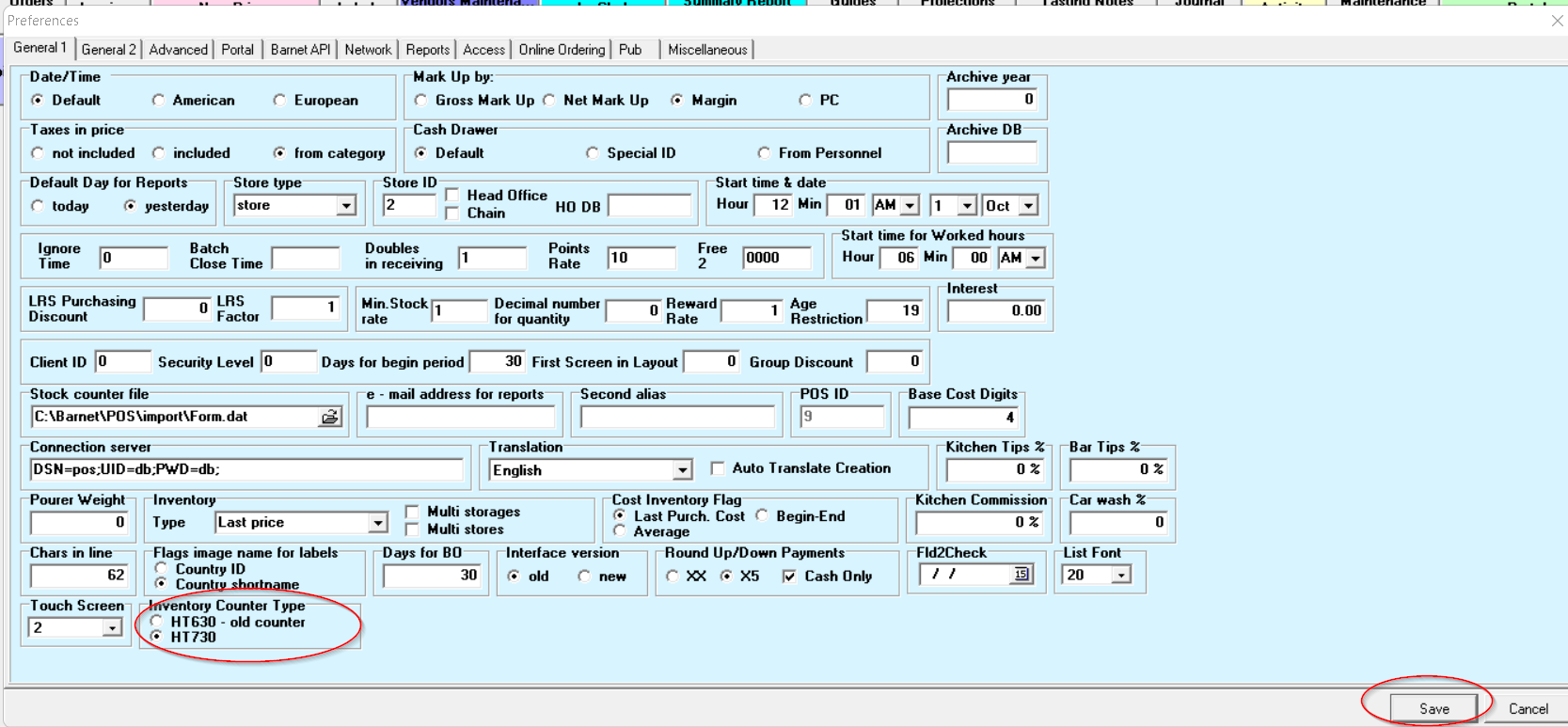Enable Multi storages checkbox
This screenshot has height=727, width=1568.
point(412,511)
